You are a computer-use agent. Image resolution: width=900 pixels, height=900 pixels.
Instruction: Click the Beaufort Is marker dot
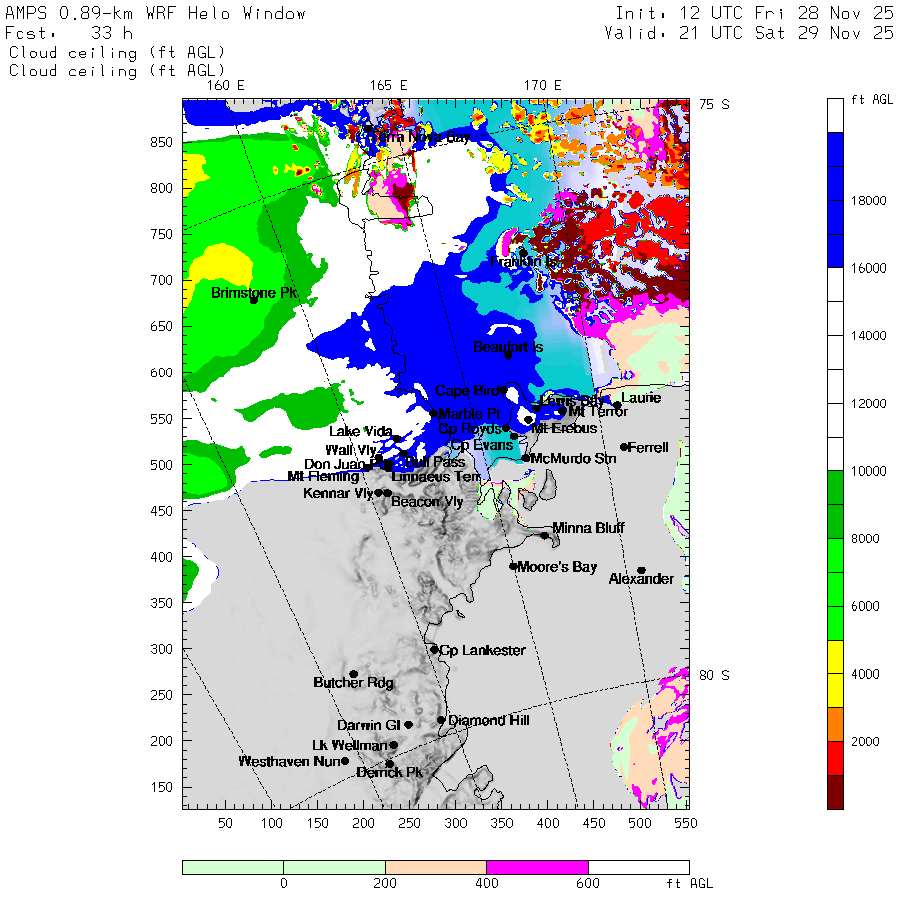click(x=508, y=355)
